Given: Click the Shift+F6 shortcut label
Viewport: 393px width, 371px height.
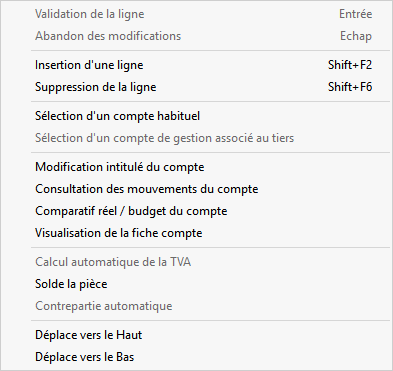Looking at the screenshot, I should click(x=350, y=87).
